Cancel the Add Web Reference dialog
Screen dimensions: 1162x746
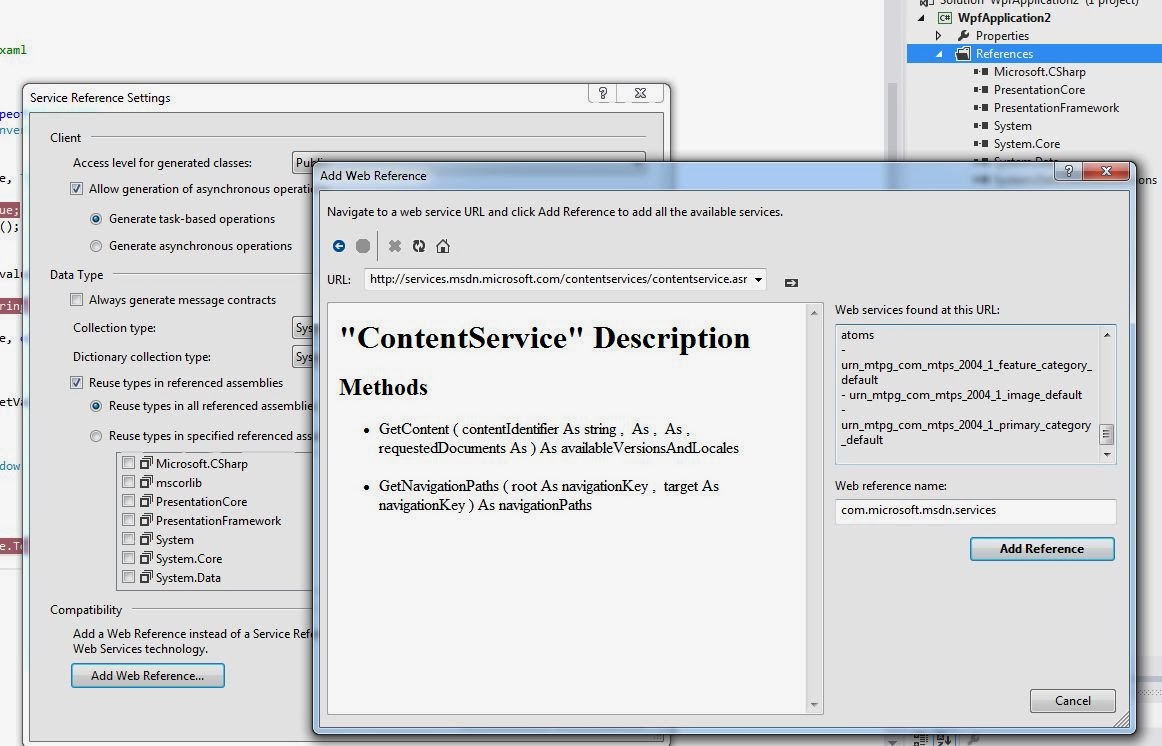1072,701
